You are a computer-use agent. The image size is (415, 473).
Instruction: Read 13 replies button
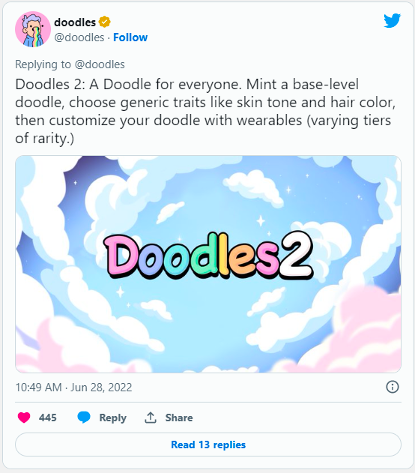tap(208, 445)
